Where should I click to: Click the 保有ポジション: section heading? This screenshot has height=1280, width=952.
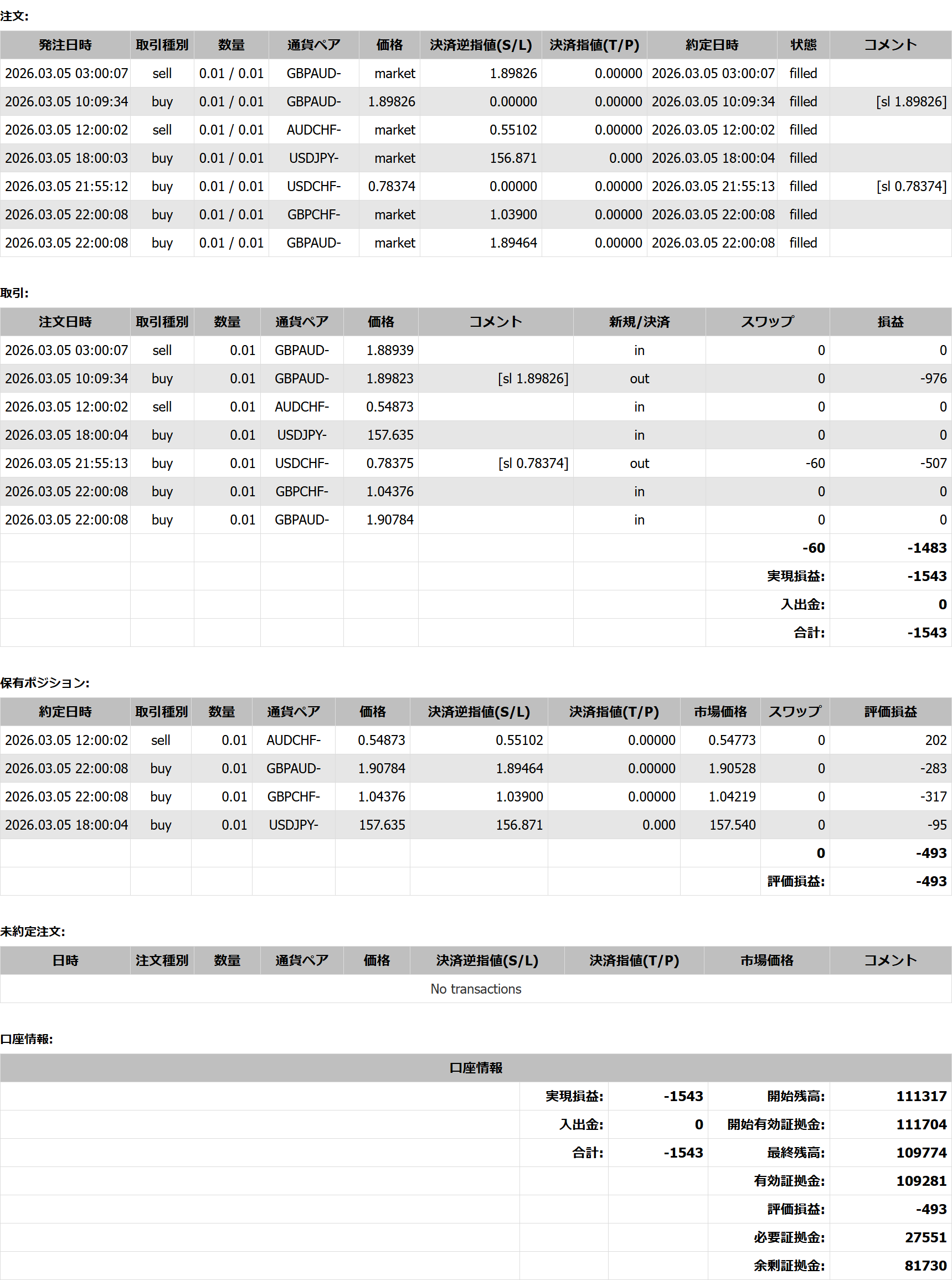coord(45,683)
